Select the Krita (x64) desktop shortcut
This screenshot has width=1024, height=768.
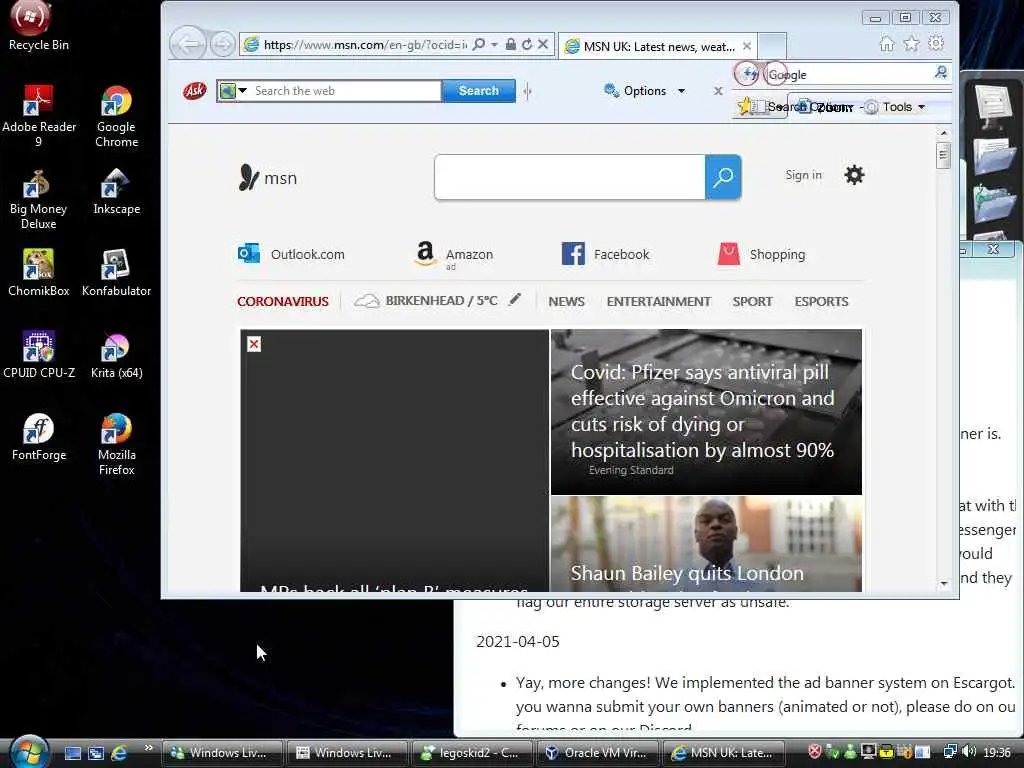(x=116, y=355)
